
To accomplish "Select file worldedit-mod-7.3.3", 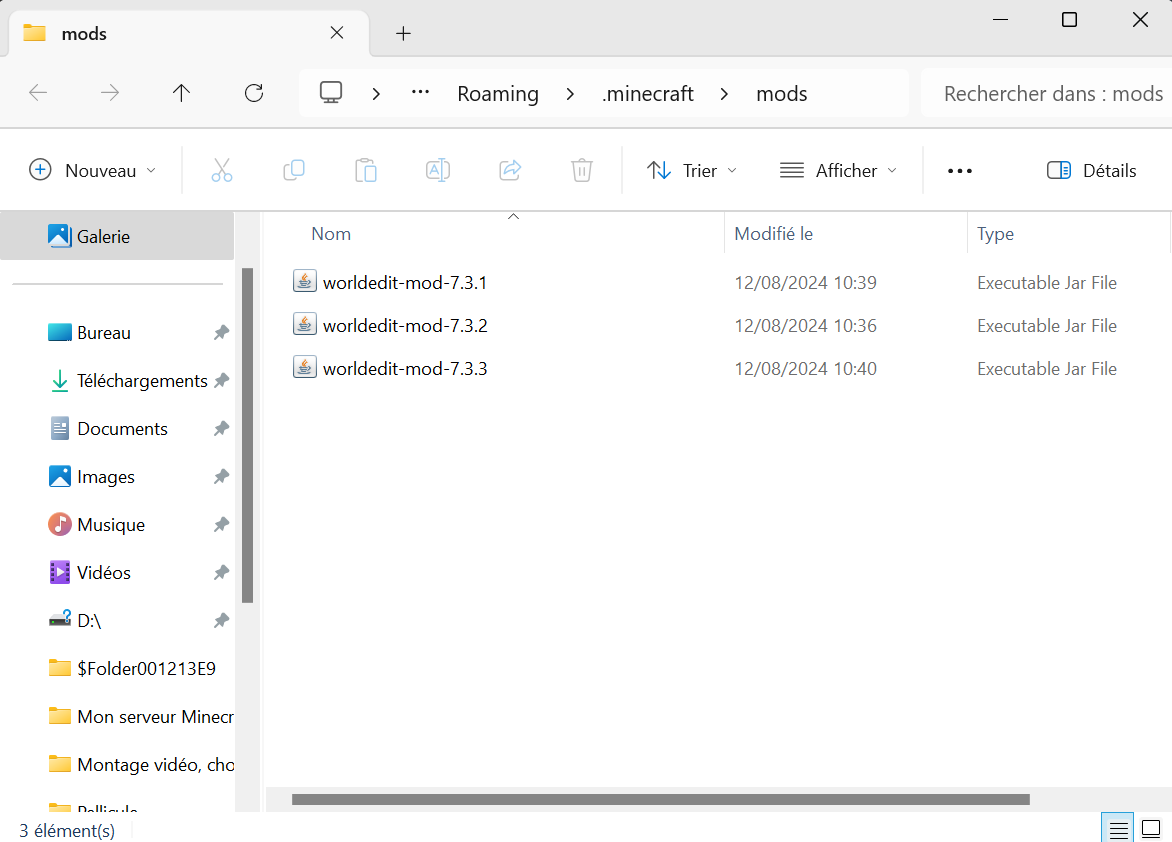I will tap(405, 369).
